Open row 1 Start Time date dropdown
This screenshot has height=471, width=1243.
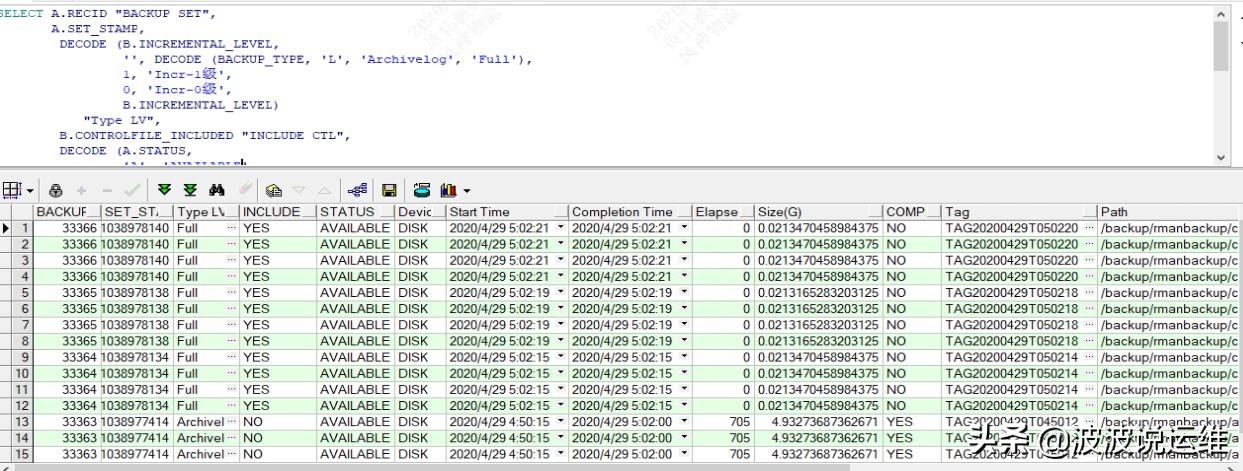(x=560, y=228)
